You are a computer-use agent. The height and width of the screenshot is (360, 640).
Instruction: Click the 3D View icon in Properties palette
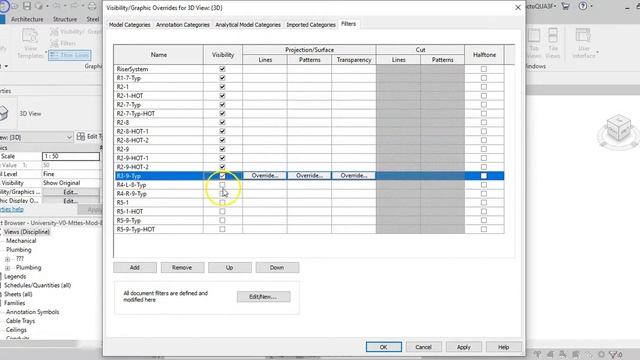click(4, 113)
